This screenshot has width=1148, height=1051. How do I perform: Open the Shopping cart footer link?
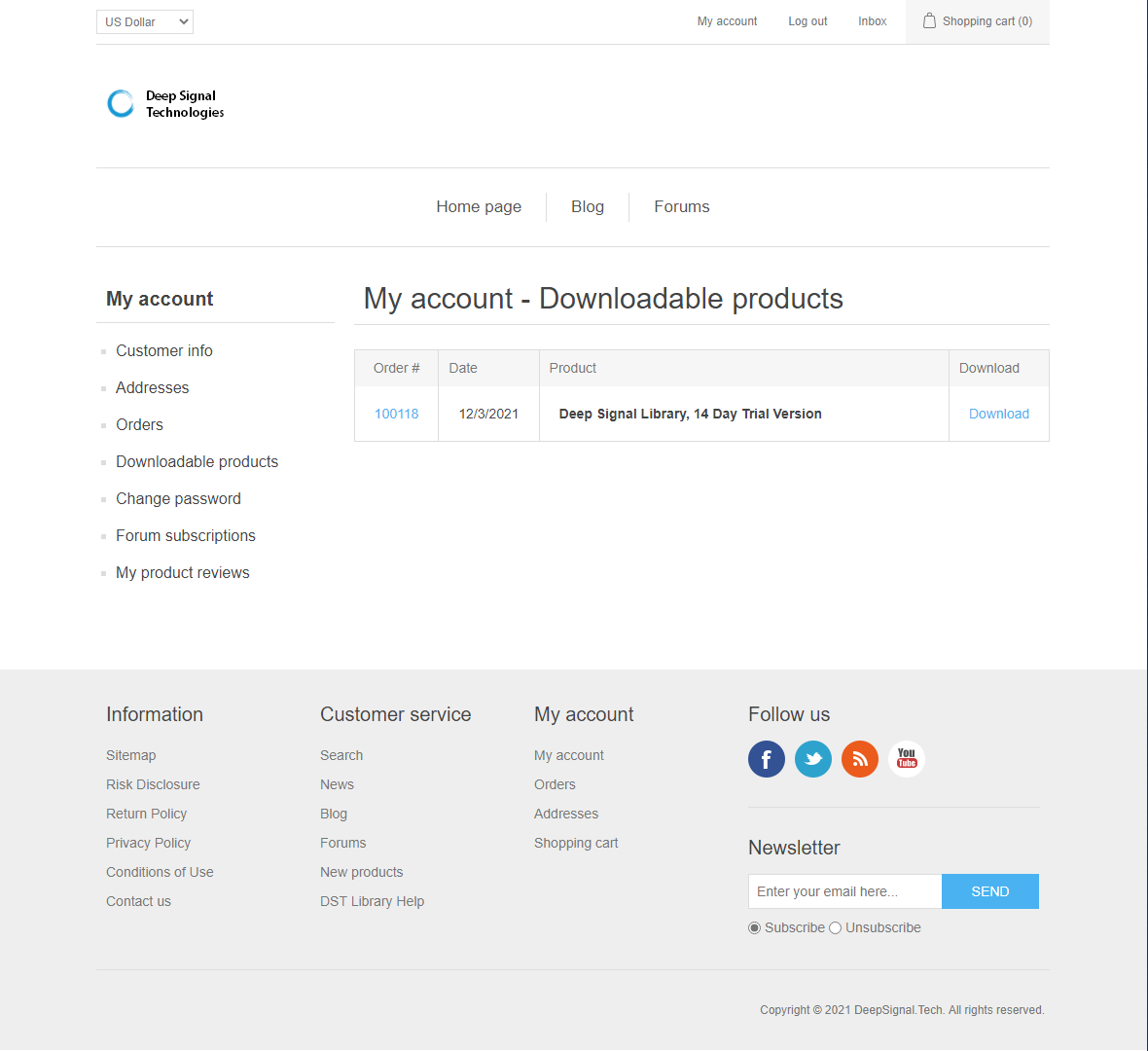tap(576, 843)
